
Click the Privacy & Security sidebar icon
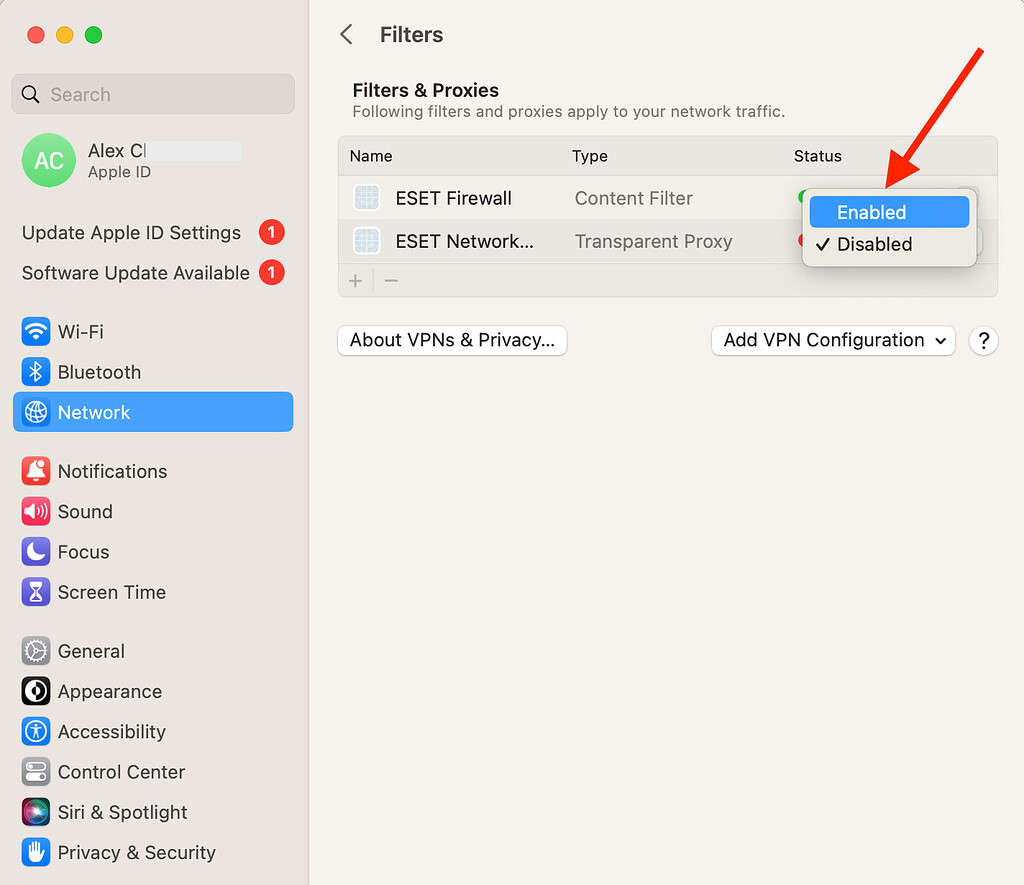(x=35, y=852)
